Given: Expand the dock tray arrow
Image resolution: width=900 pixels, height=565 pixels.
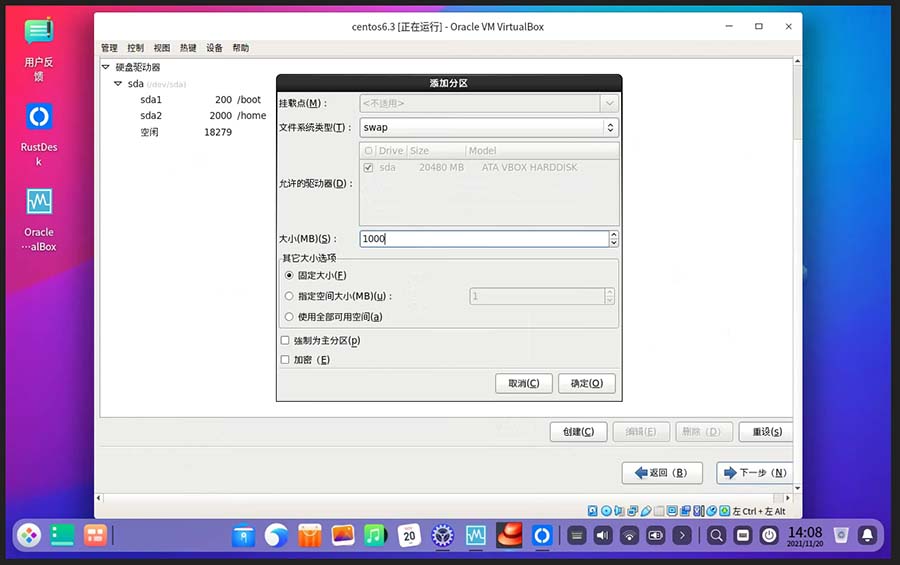Looking at the screenshot, I should tap(682, 536).
